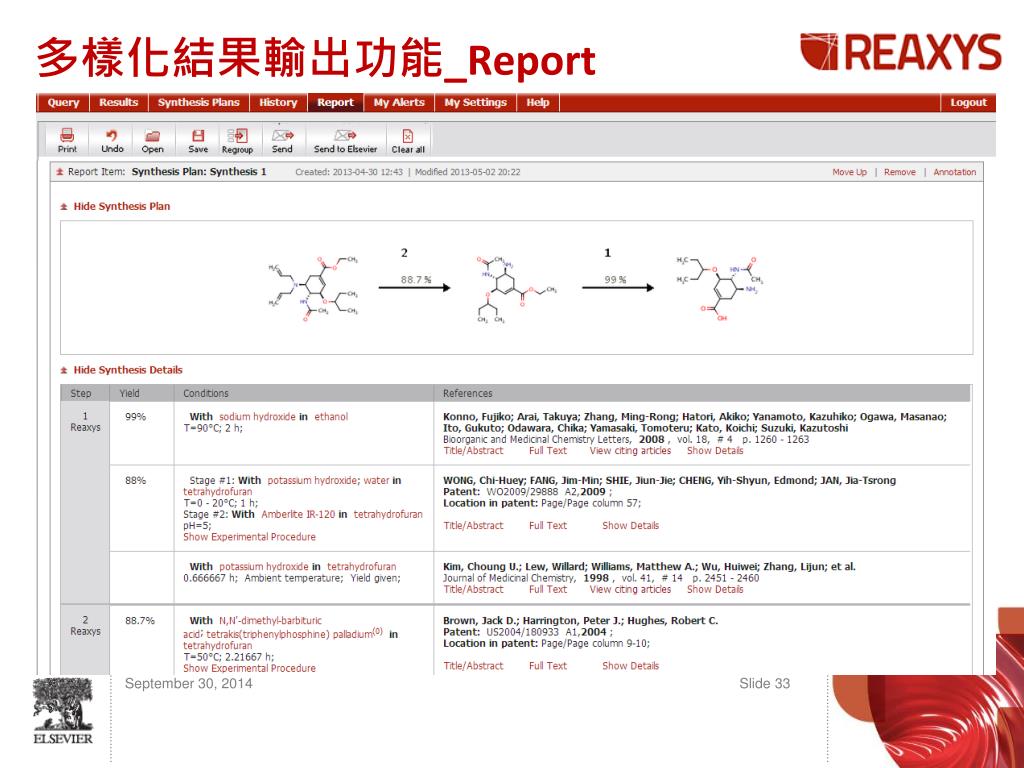Show Details for WO2009/29888 patent
The height and width of the screenshot is (768, 1024).
(x=630, y=526)
